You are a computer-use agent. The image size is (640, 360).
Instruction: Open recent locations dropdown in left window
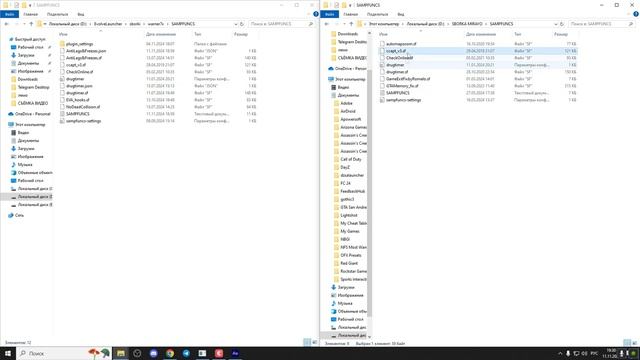(24, 24)
